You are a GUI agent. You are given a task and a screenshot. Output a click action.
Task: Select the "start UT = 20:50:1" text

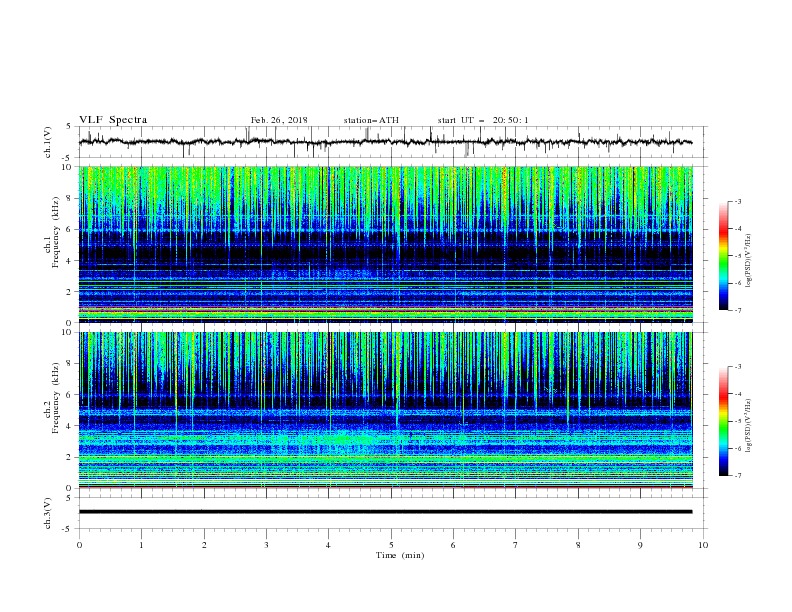483,120
